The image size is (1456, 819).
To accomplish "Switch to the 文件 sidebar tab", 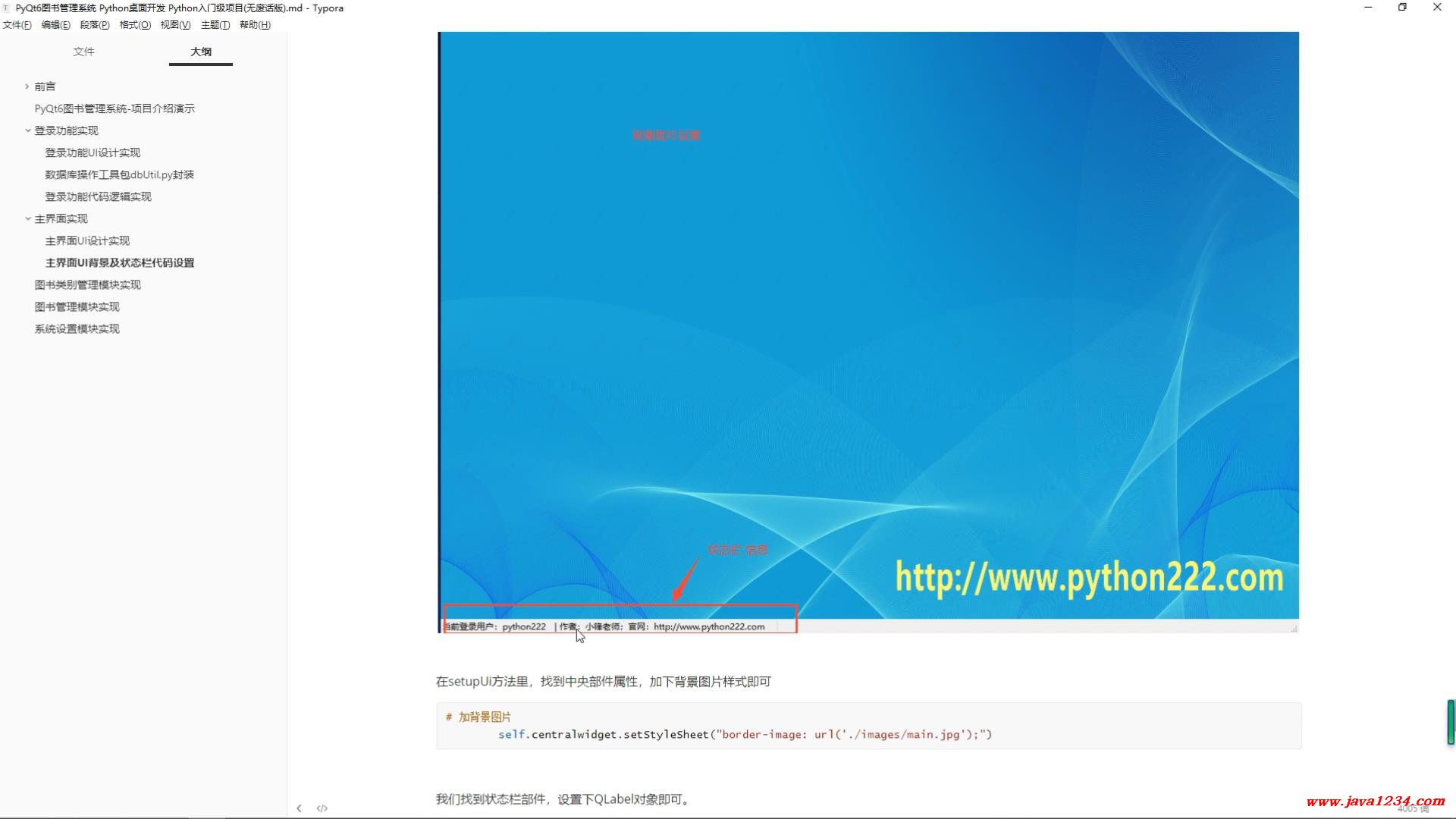I will click(83, 52).
